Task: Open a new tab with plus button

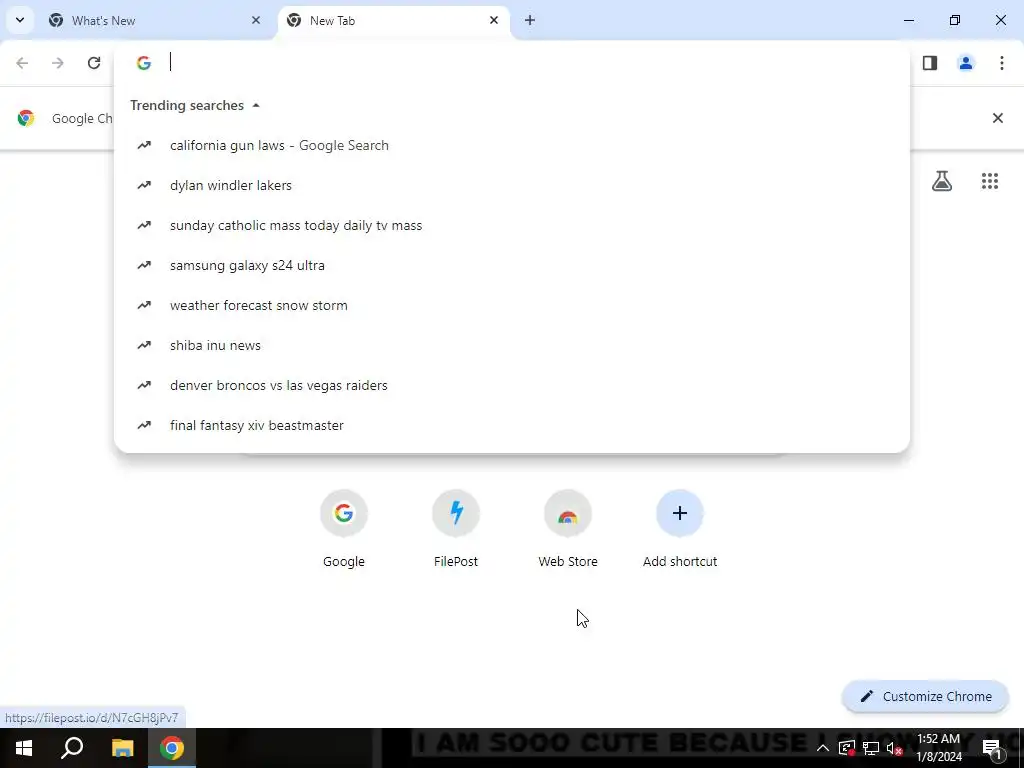Action: tap(530, 20)
